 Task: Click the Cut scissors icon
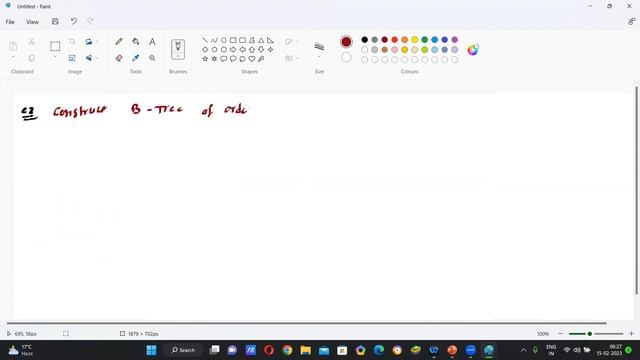31,42
